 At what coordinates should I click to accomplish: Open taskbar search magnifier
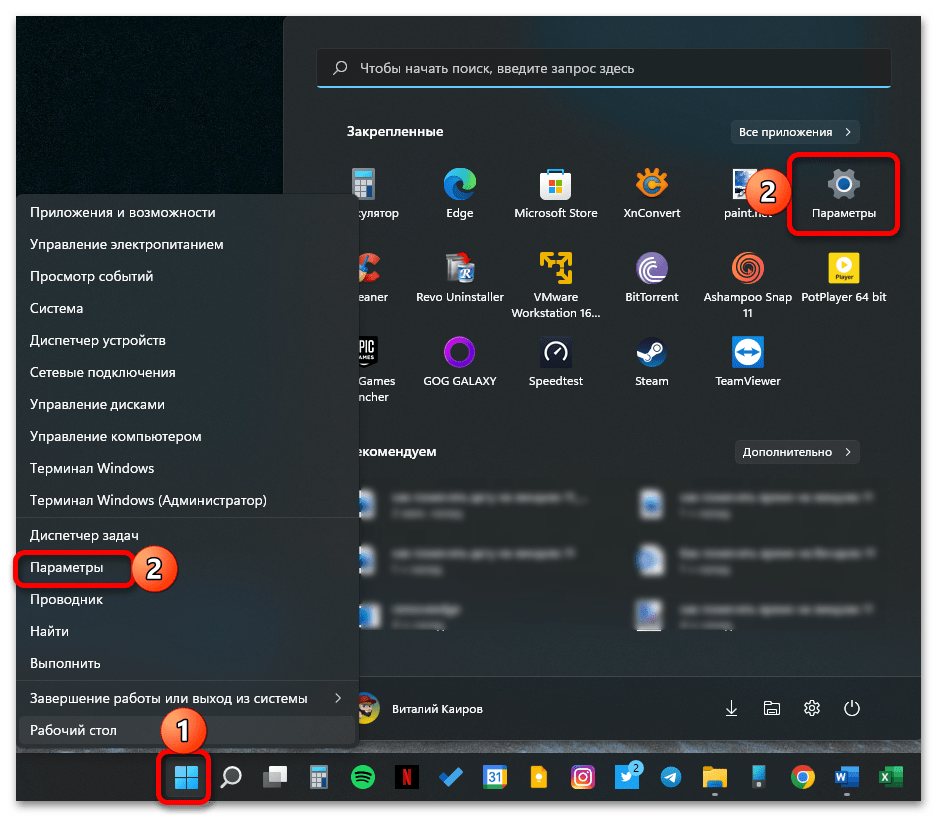tap(231, 777)
